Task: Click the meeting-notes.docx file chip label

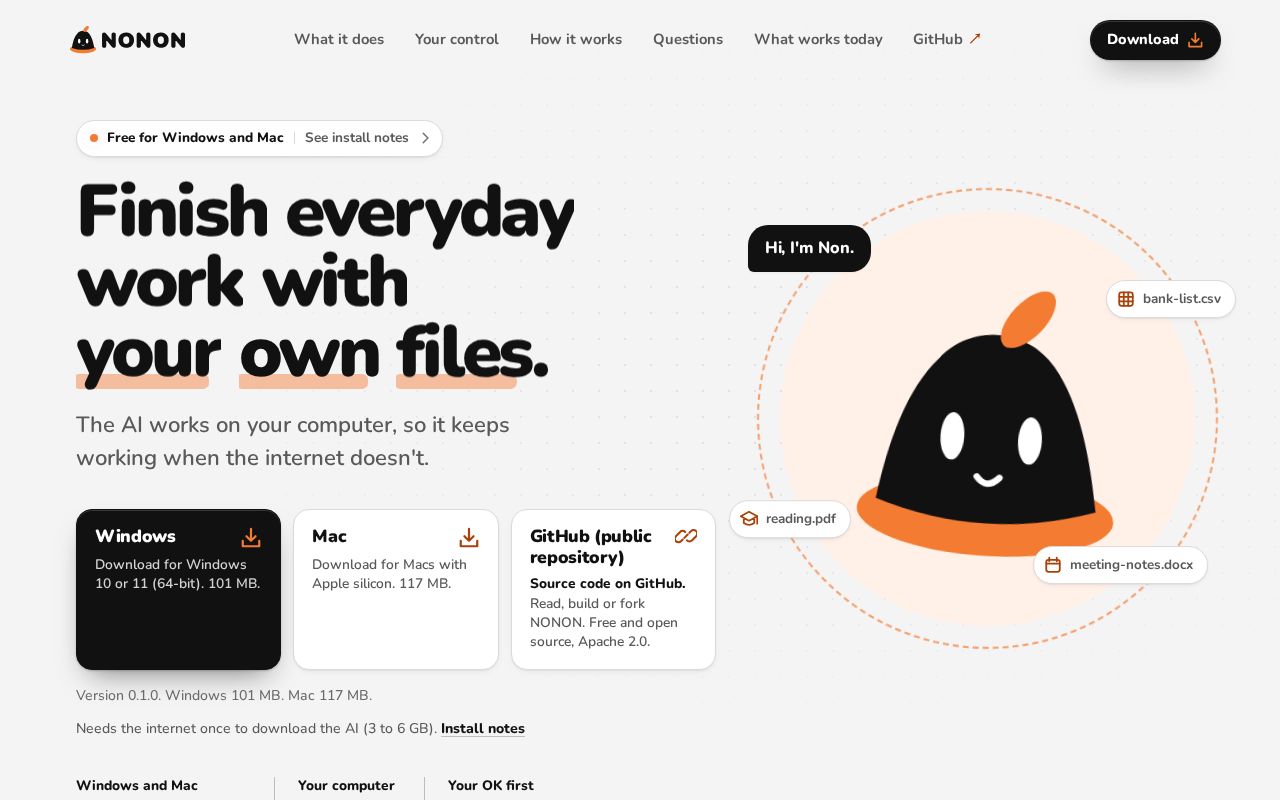Action: [1132, 565]
